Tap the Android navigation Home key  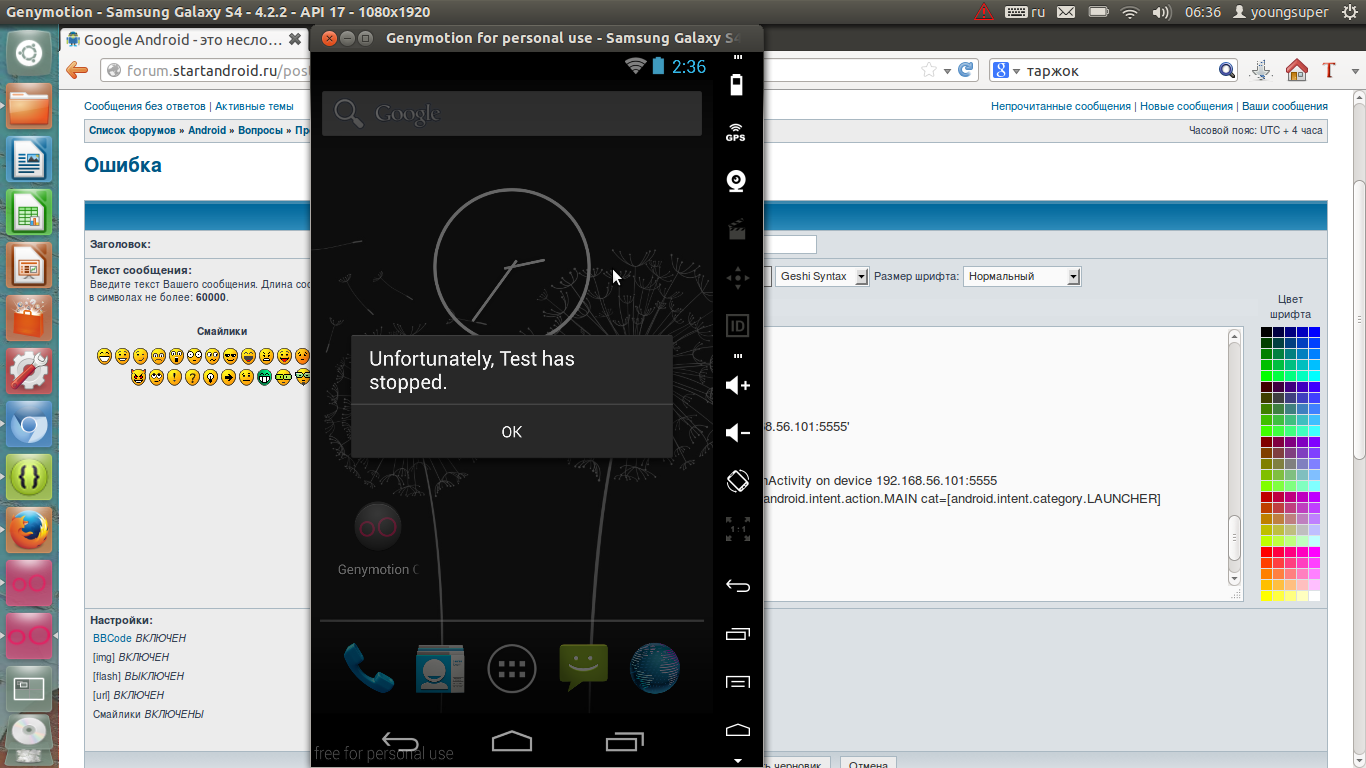coord(512,741)
